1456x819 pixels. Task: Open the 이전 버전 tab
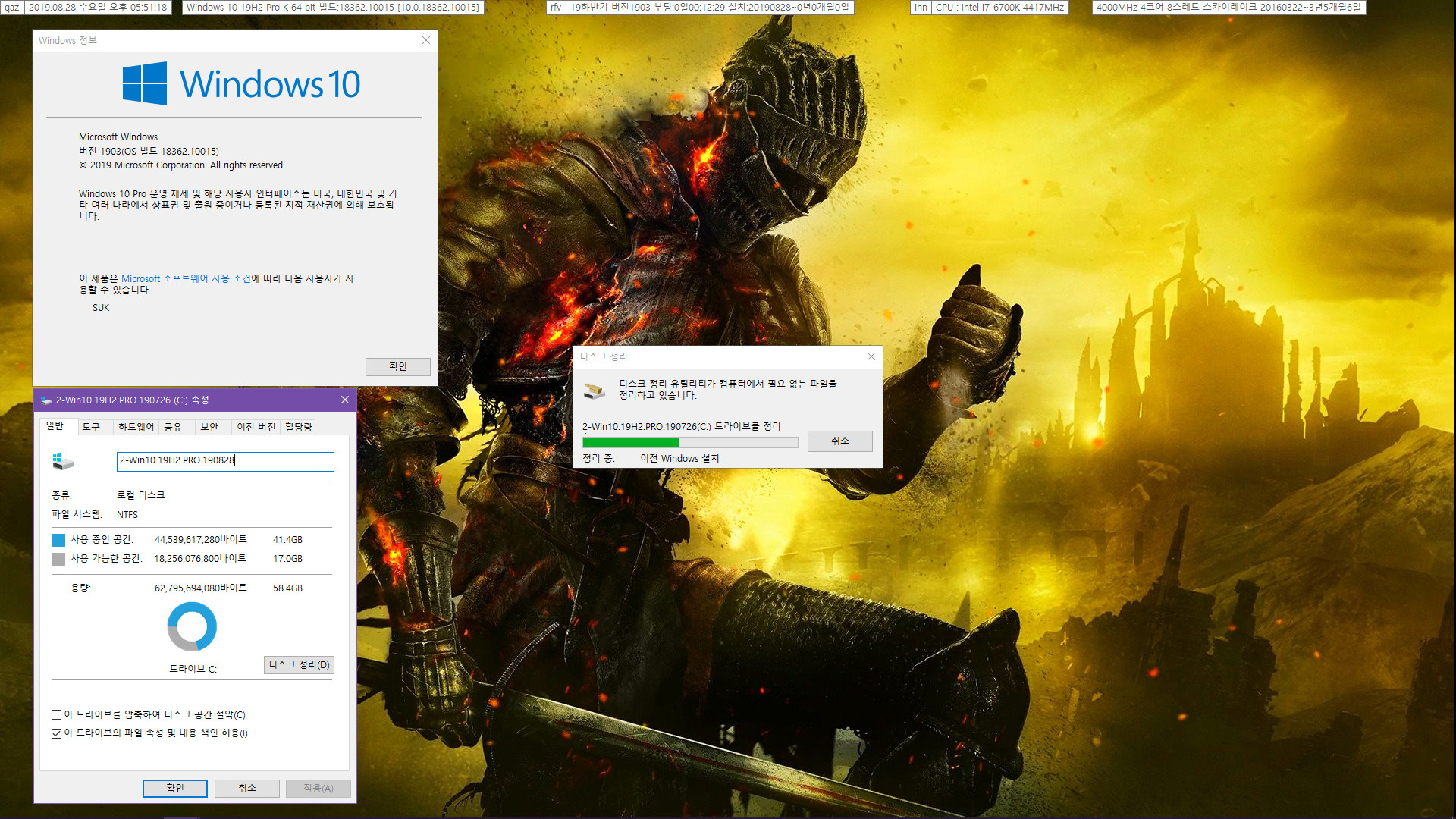pos(256,427)
